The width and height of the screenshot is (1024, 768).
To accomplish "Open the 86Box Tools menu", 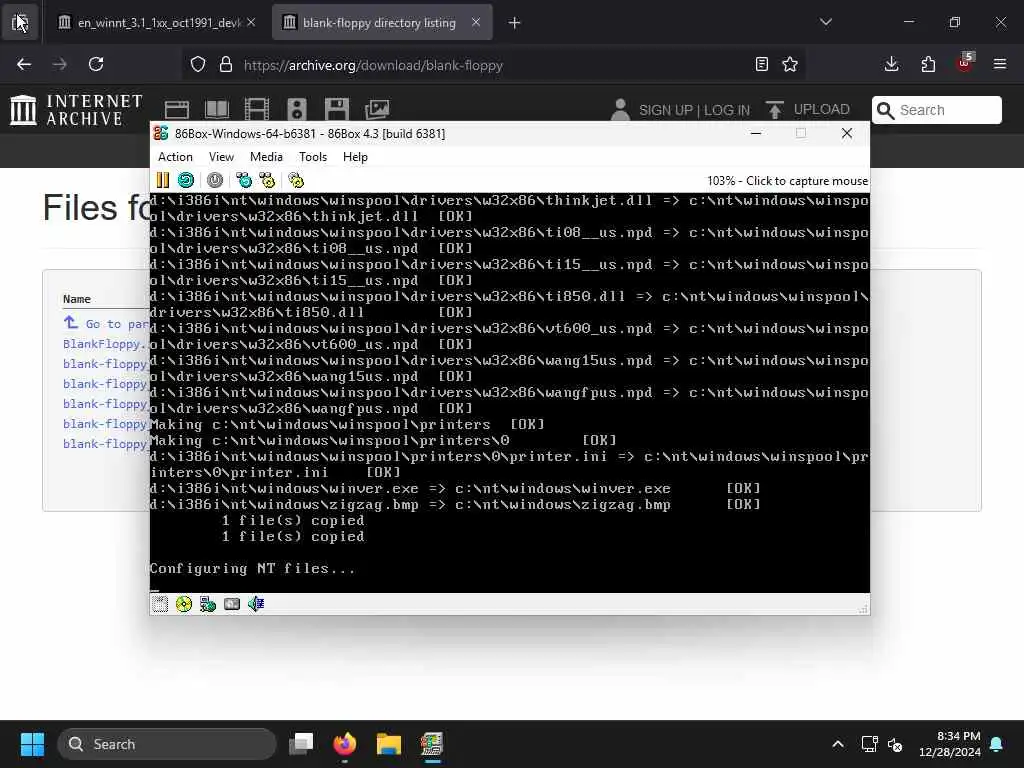I will coord(313,157).
